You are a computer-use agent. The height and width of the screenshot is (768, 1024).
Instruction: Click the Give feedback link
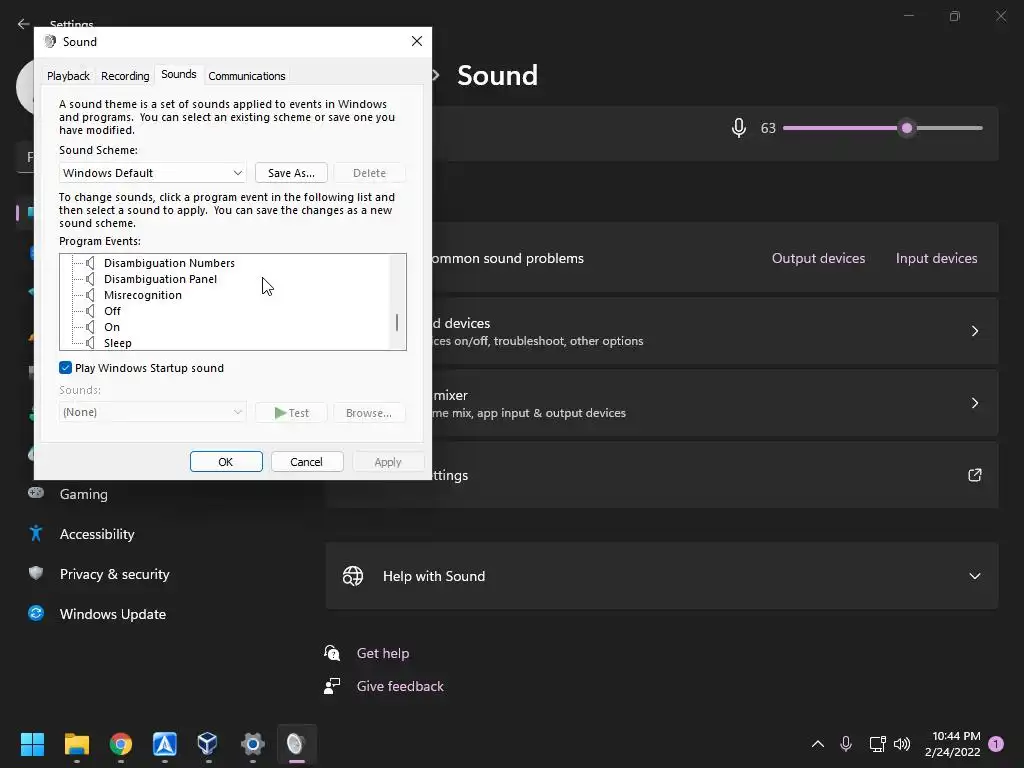pyautogui.click(x=400, y=686)
